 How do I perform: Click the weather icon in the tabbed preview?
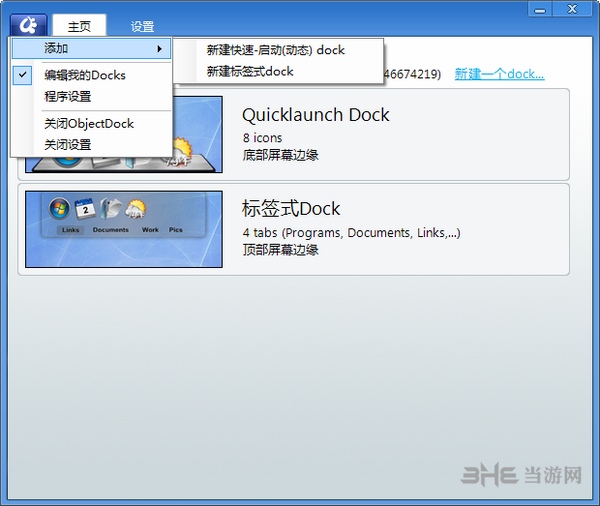pos(135,209)
